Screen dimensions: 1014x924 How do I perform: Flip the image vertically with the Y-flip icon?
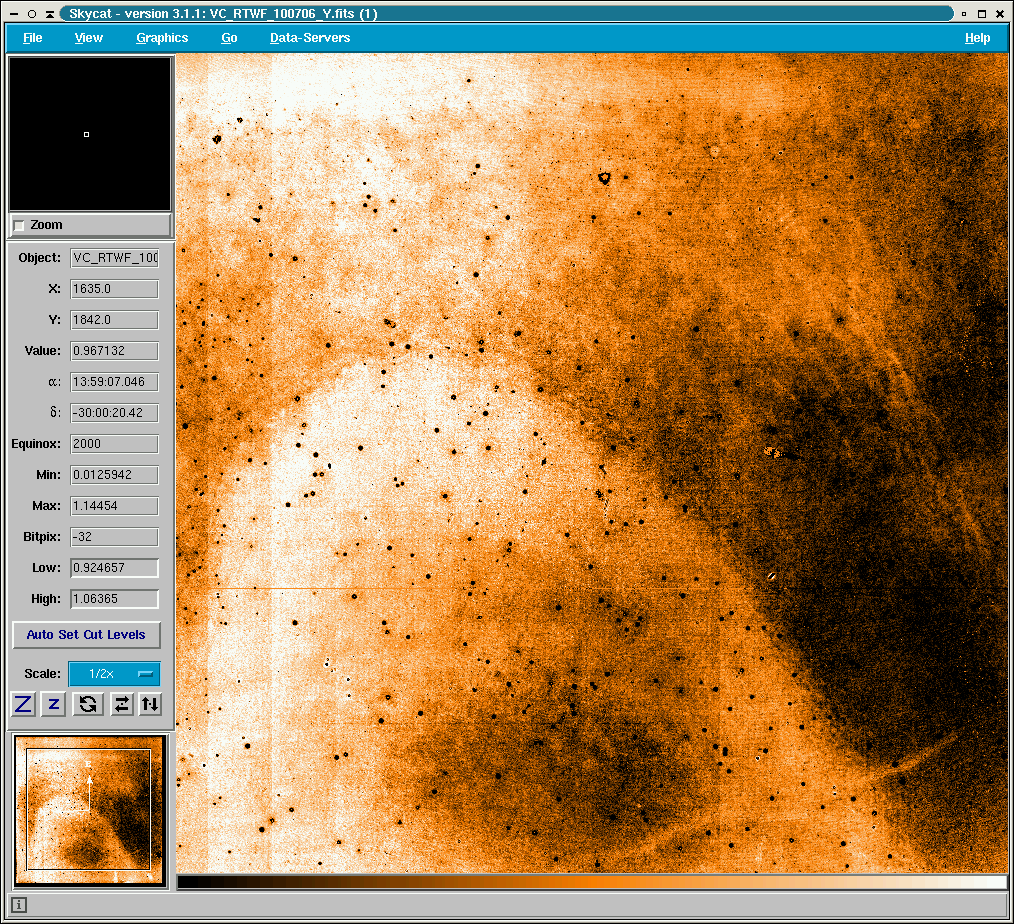tap(150, 704)
